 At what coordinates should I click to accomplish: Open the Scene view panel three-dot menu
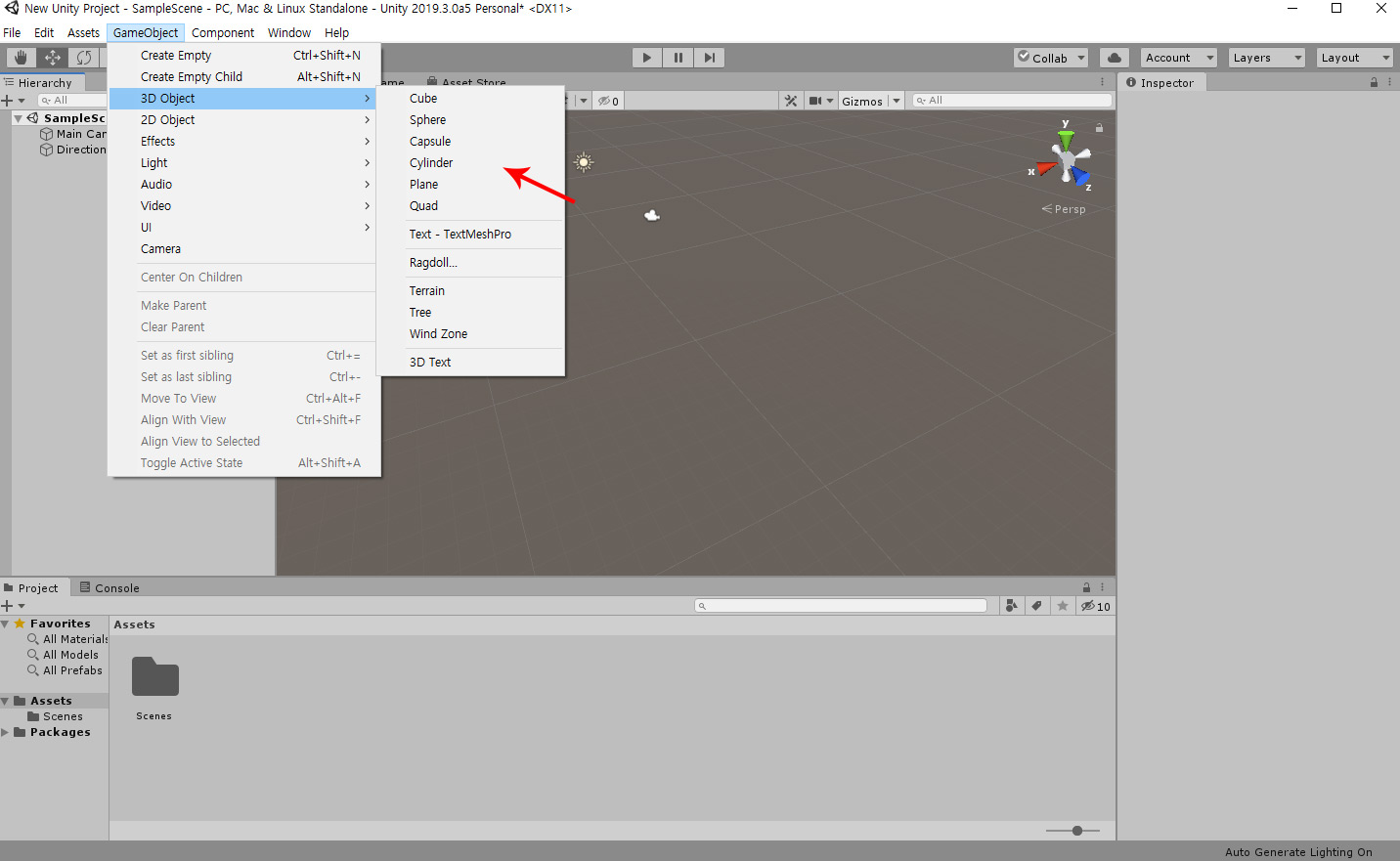[x=1102, y=82]
